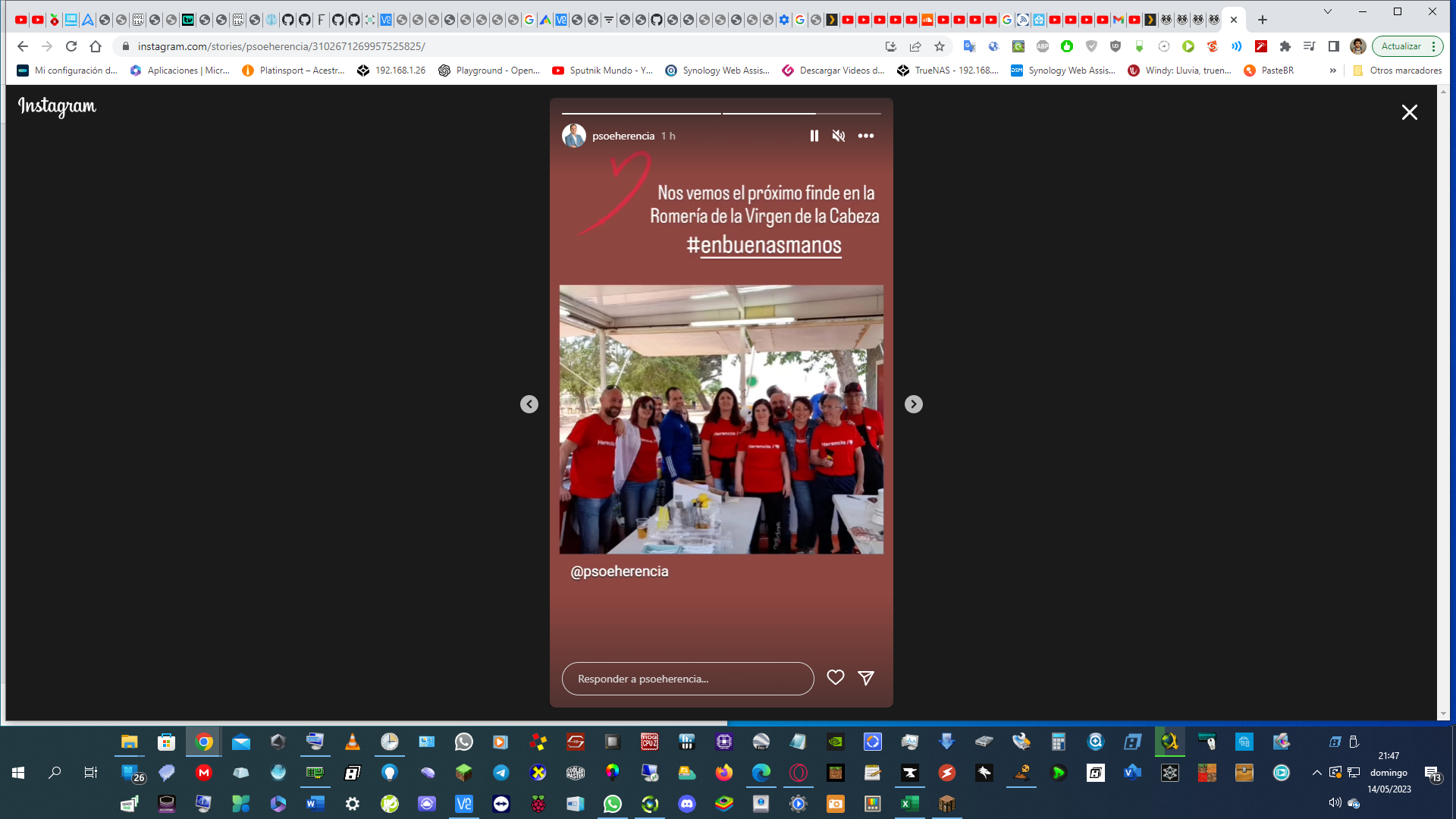The width and height of the screenshot is (1456, 819).
Task: Go to previous story arrow
Action: (529, 404)
